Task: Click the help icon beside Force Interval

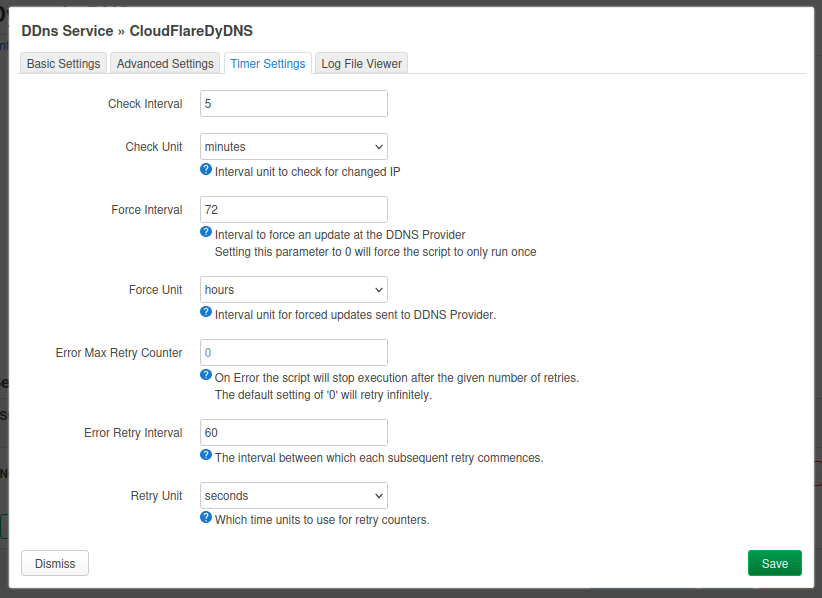Action: (205, 231)
